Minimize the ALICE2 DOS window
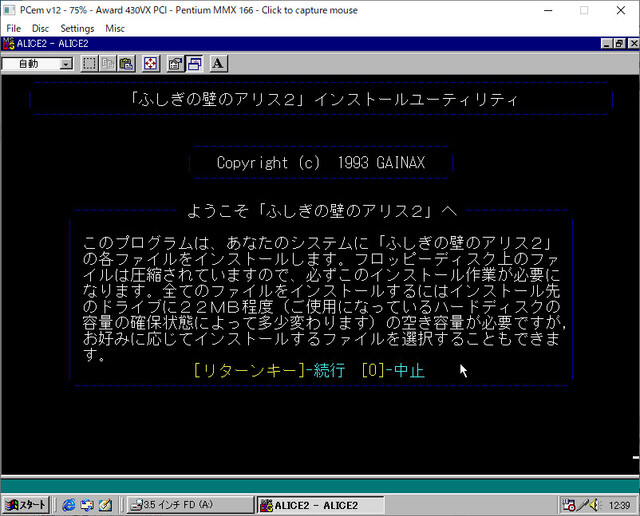The height and width of the screenshot is (516, 640). coord(606,44)
